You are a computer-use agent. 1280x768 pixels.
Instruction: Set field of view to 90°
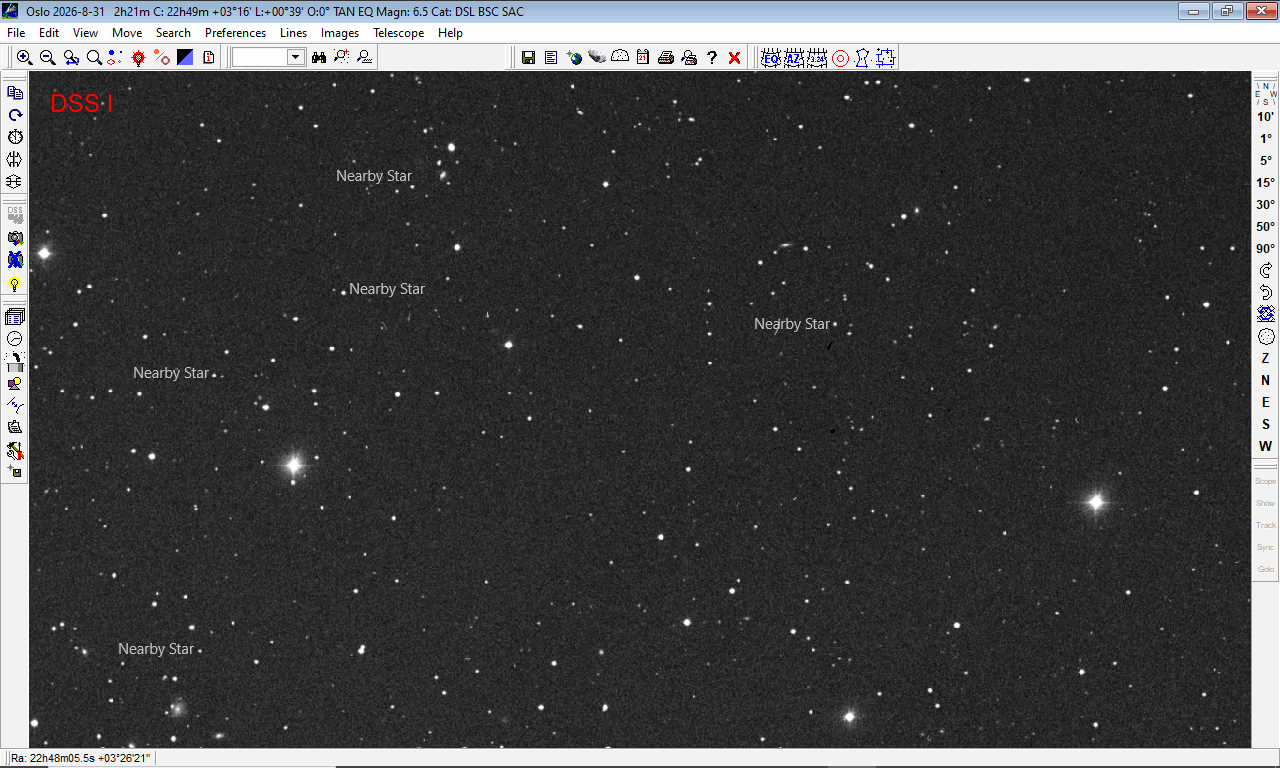[x=1266, y=248]
